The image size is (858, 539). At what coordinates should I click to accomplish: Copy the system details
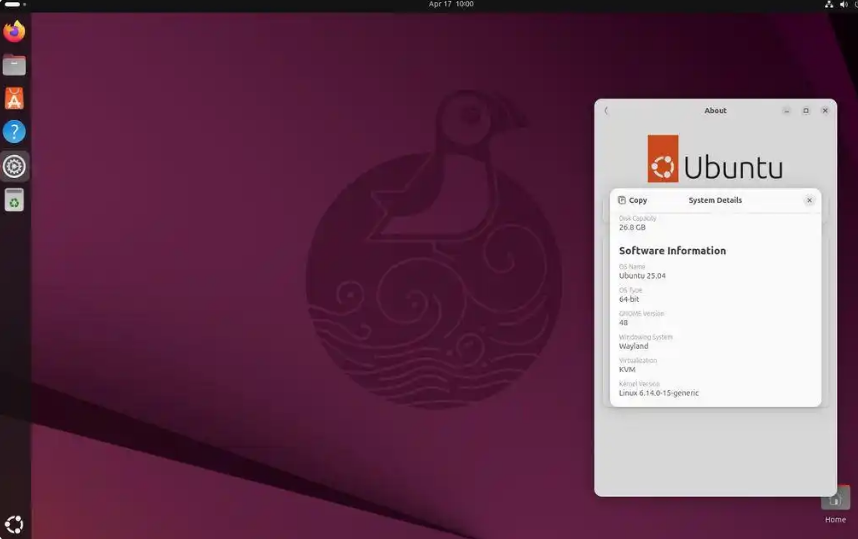click(633, 200)
